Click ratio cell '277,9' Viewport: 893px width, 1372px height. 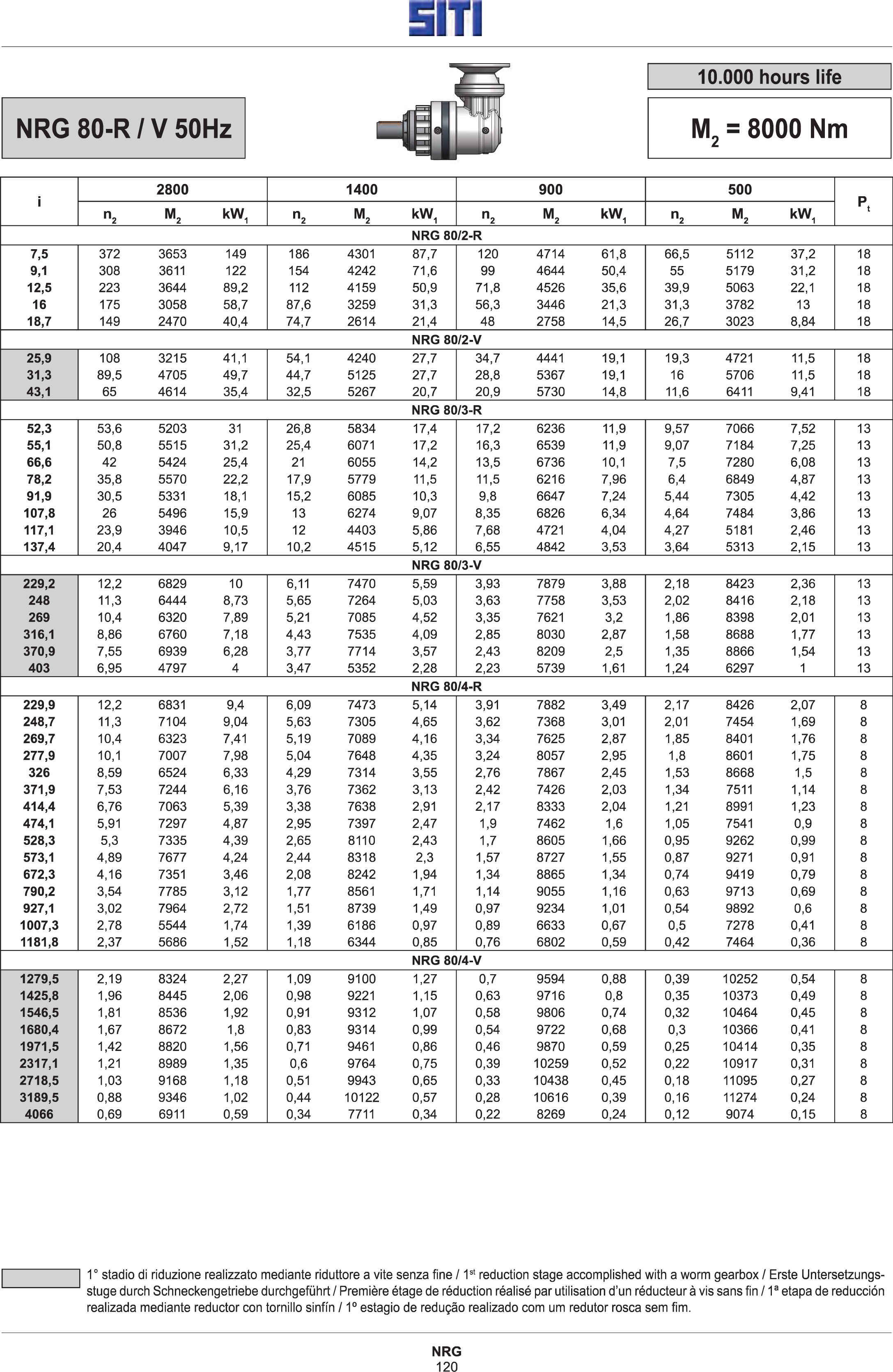[39, 755]
